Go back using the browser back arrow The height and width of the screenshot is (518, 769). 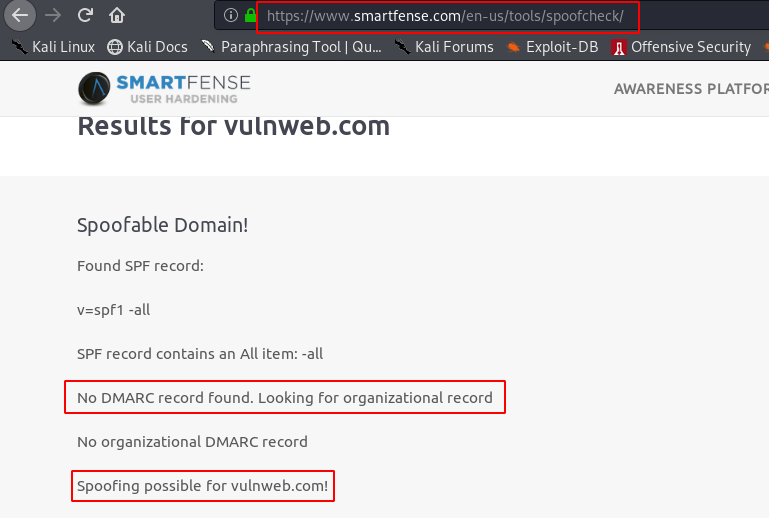tap(20, 16)
